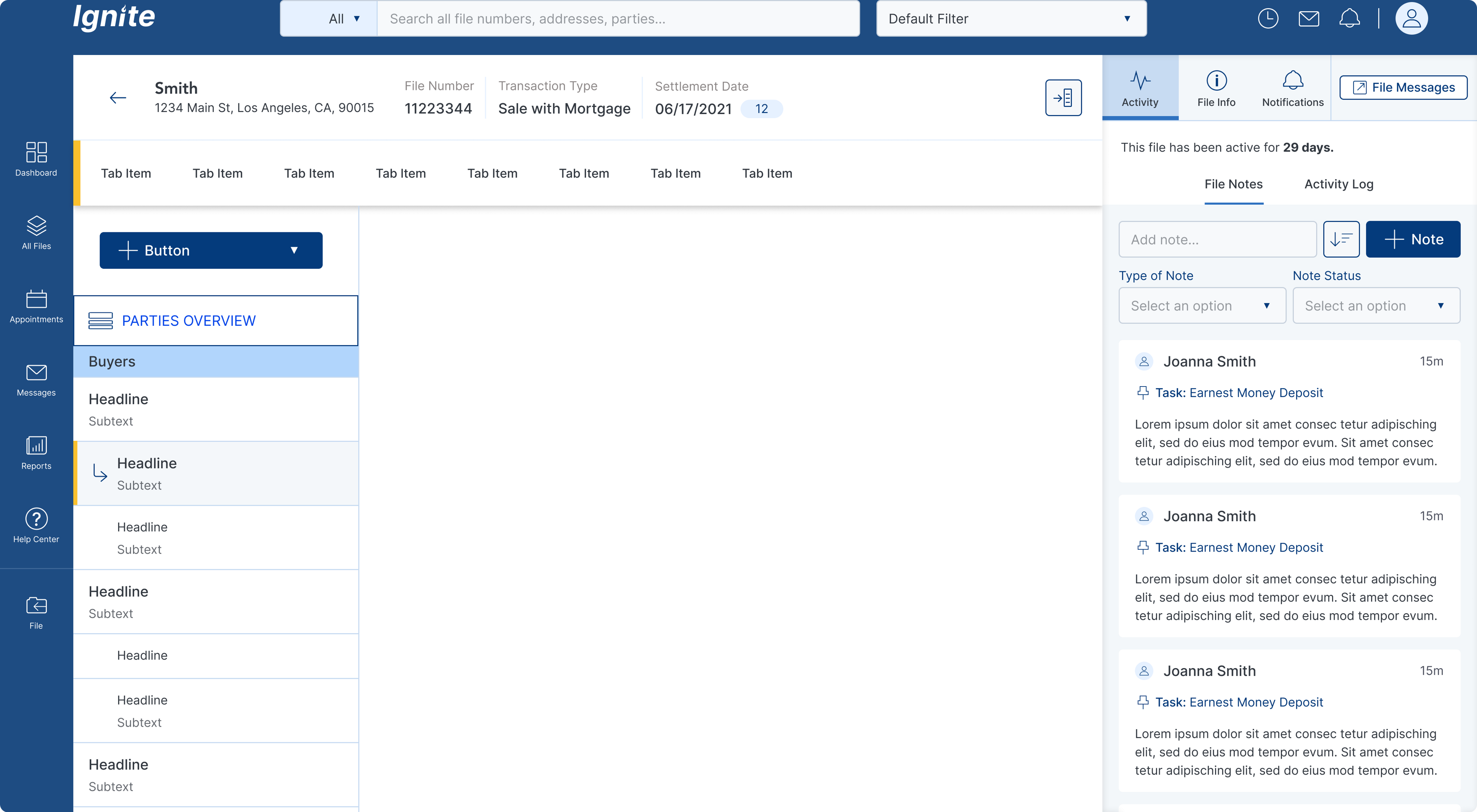Click the pin icon on the second note's task
The height and width of the screenshot is (812, 1477).
pos(1143,548)
